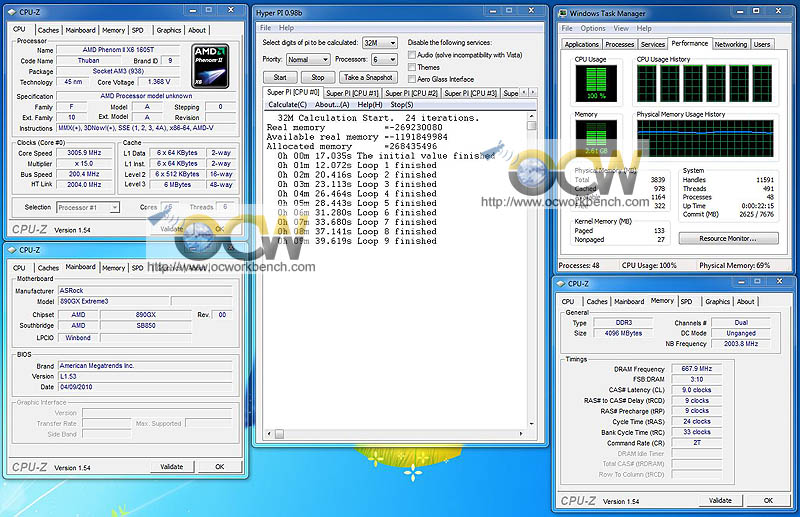Click the Physical Memory Usage History graph

point(705,138)
